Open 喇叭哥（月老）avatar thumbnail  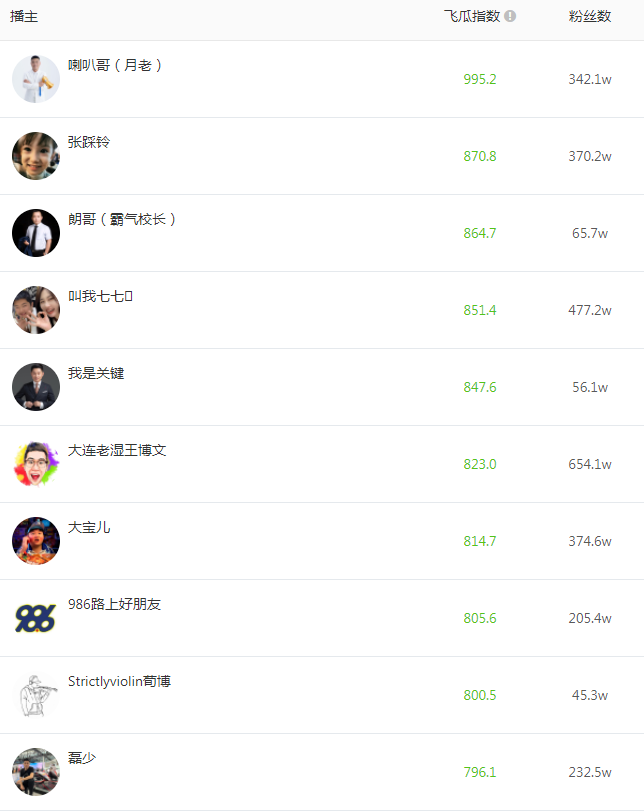36,79
